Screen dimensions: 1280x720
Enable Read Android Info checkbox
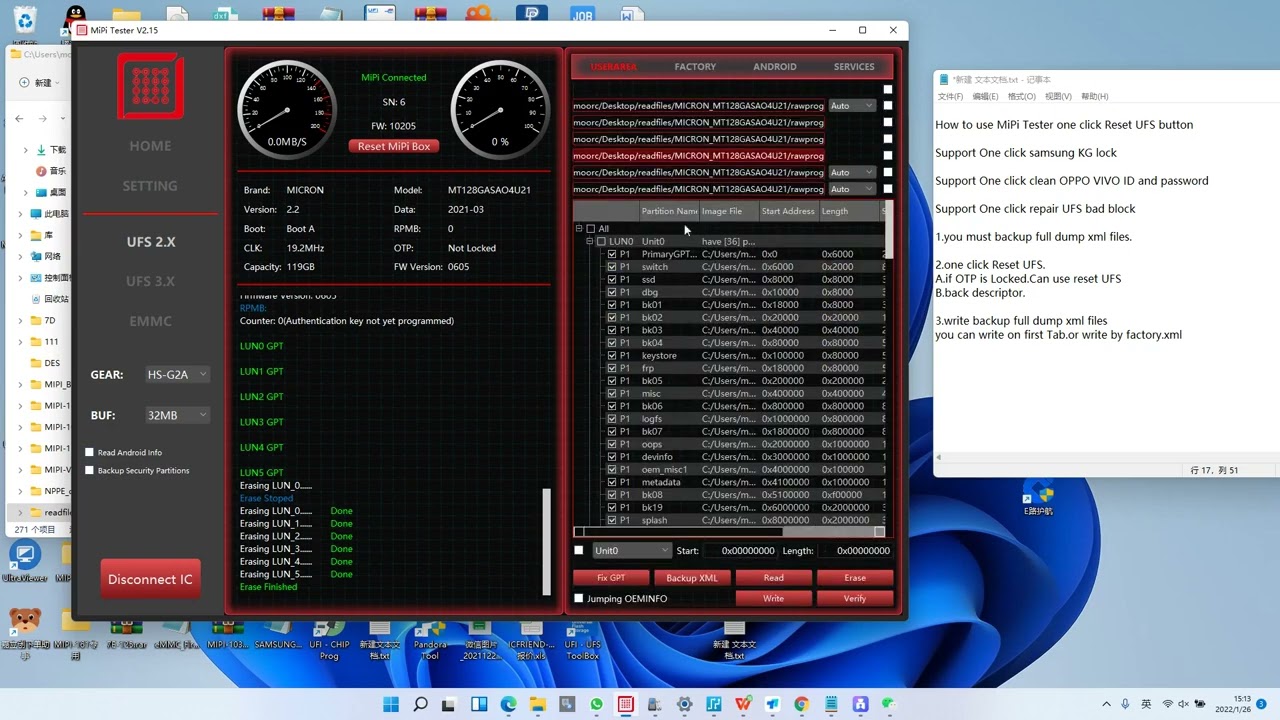(x=90, y=452)
